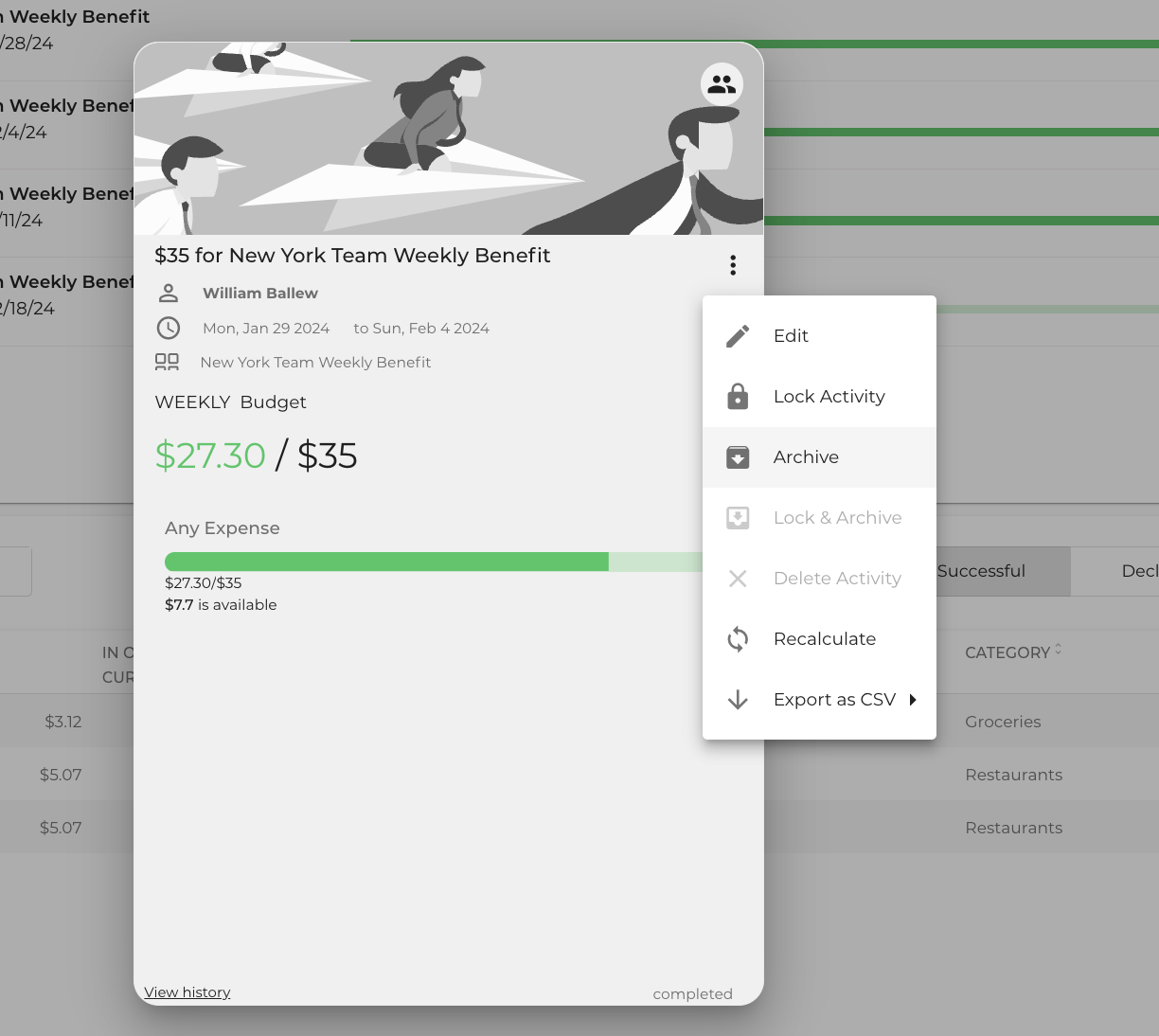Select Delete Activity menu entry
This screenshot has width=1159, height=1036.
pos(819,579)
